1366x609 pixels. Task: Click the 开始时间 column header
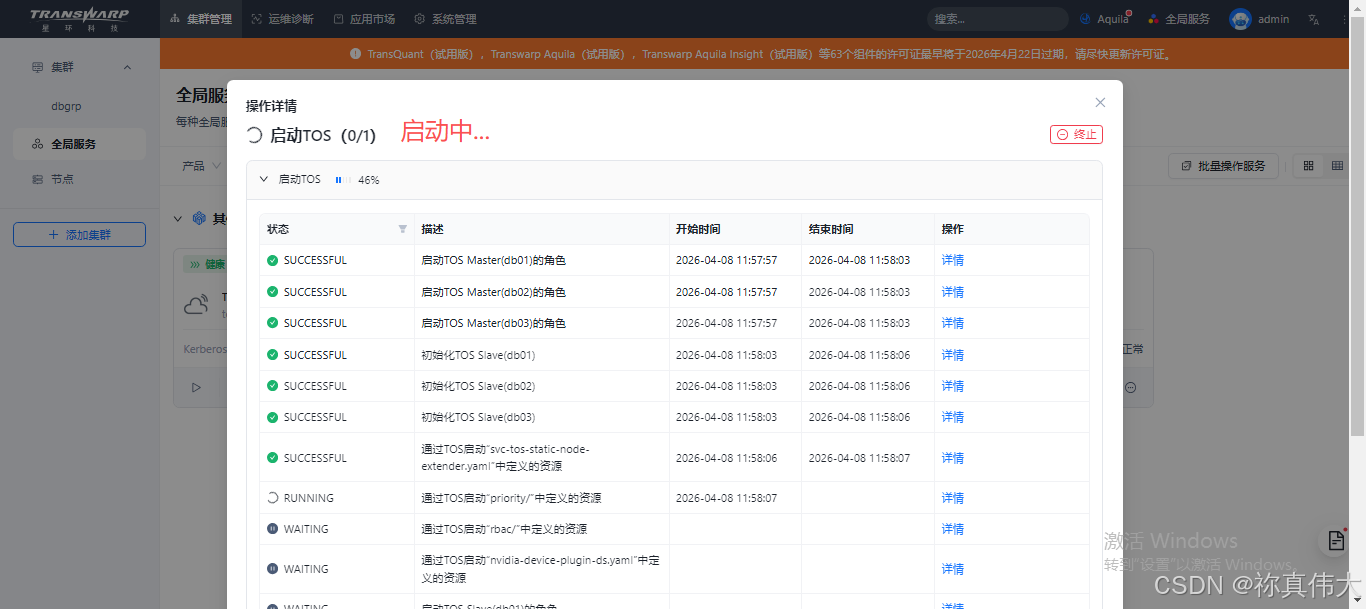pos(735,229)
